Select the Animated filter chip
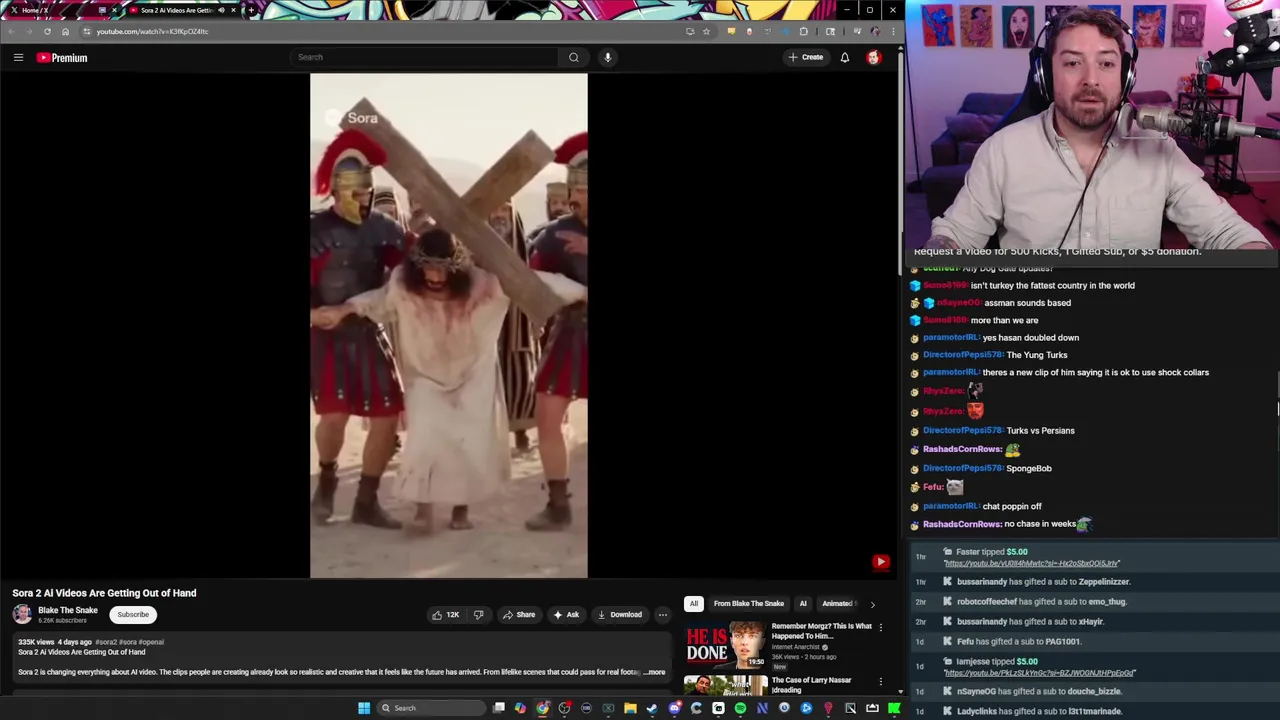The height and width of the screenshot is (720, 1280). [x=838, y=604]
